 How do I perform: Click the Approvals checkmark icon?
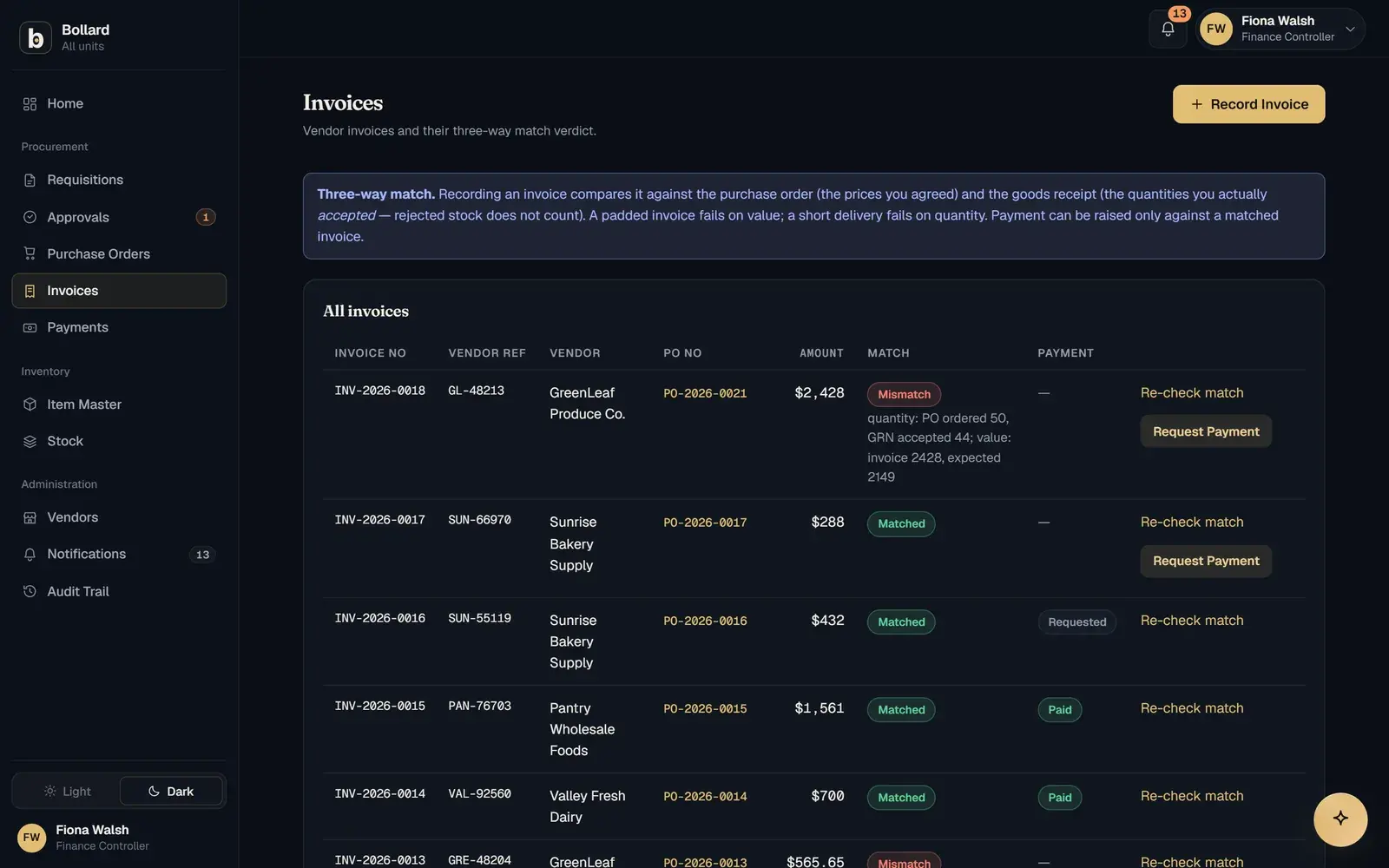point(30,217)
